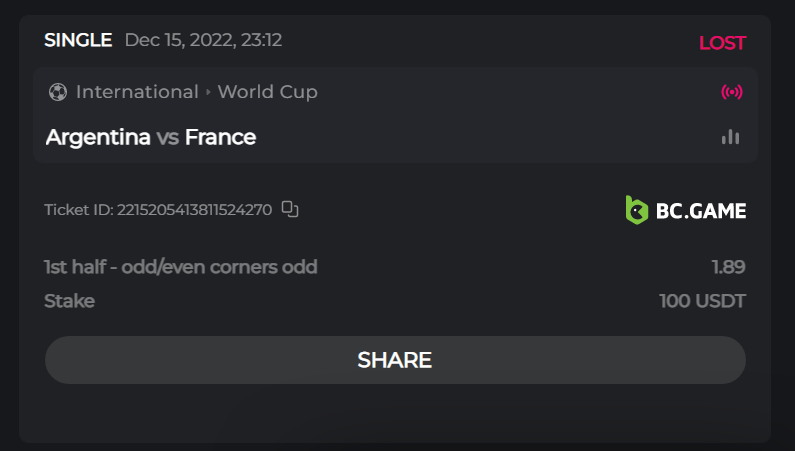Image resolution: width=795 pixels, height=451 pixels.
Task: Click the Stake label
Action: click(x=69, y=301)
